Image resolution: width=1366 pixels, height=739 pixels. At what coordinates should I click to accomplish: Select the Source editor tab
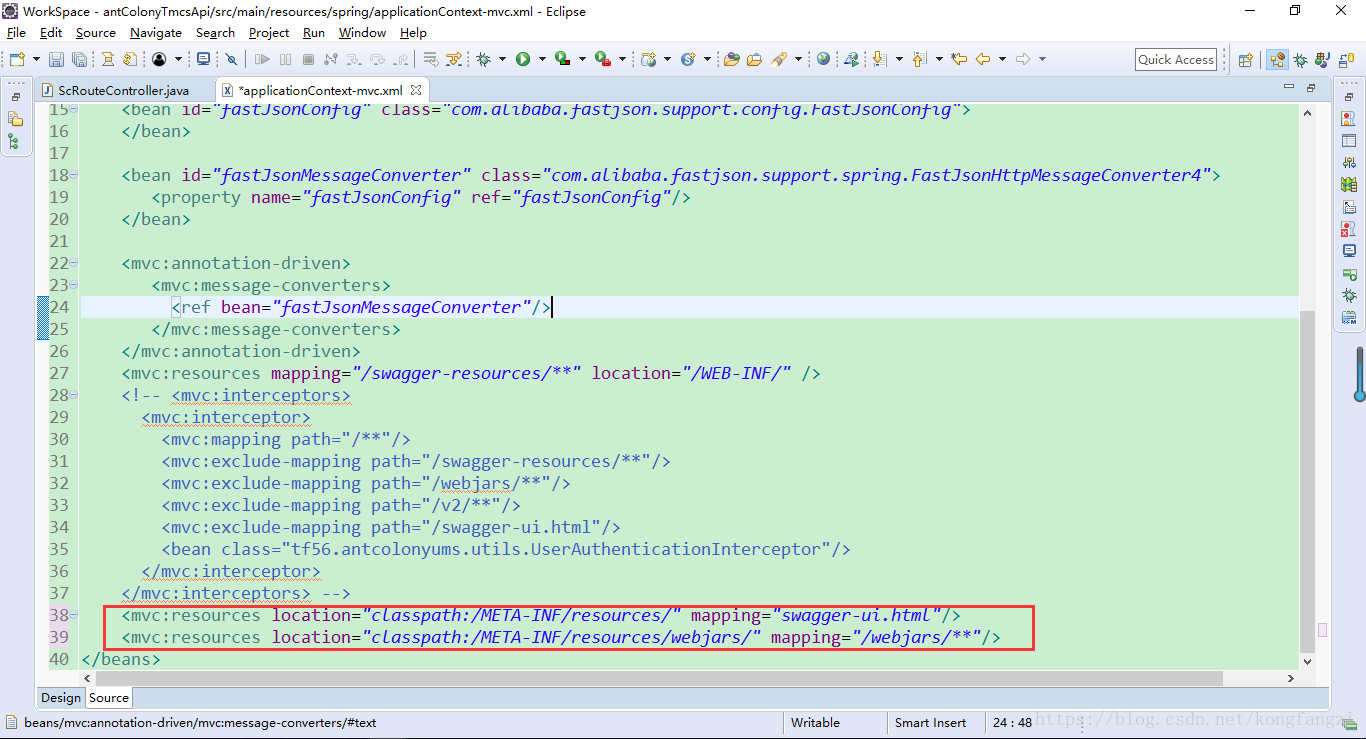pyautogui.click(x=109, y=698)
